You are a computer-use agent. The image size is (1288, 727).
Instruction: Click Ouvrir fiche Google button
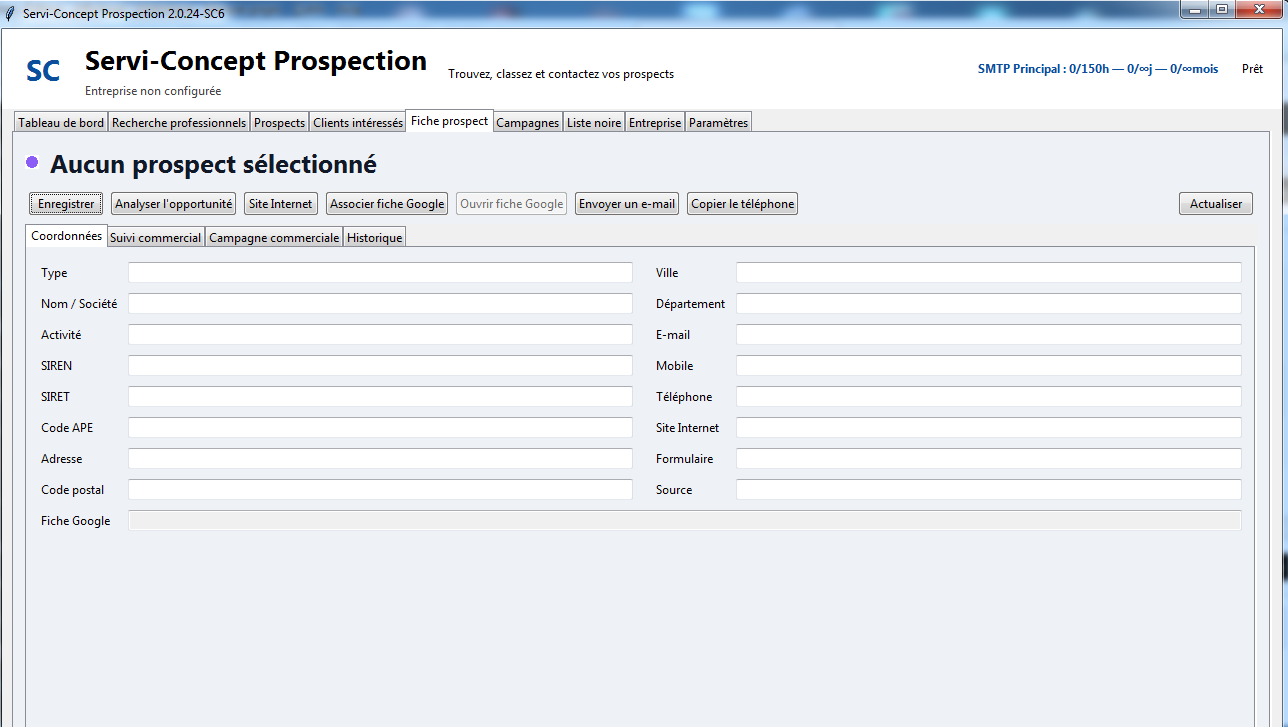[x=512, y=204]
